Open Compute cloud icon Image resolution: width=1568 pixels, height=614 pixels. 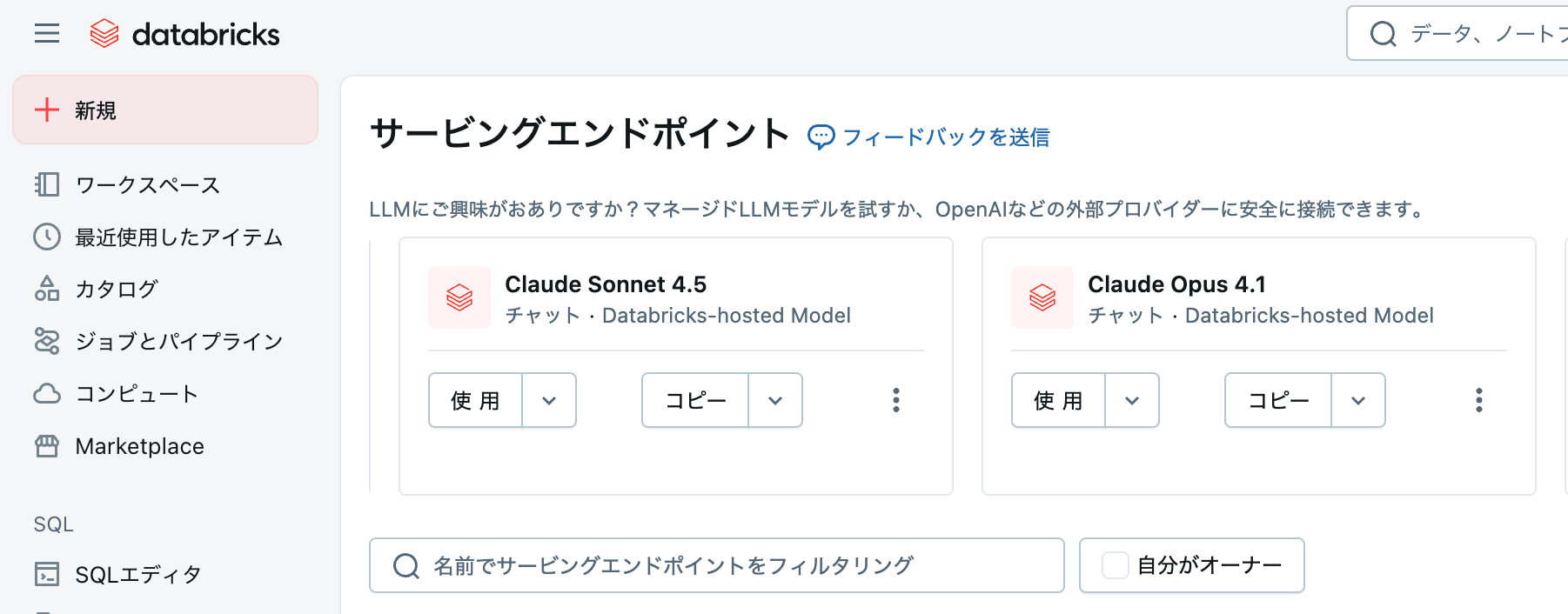(x=47, y=394)
